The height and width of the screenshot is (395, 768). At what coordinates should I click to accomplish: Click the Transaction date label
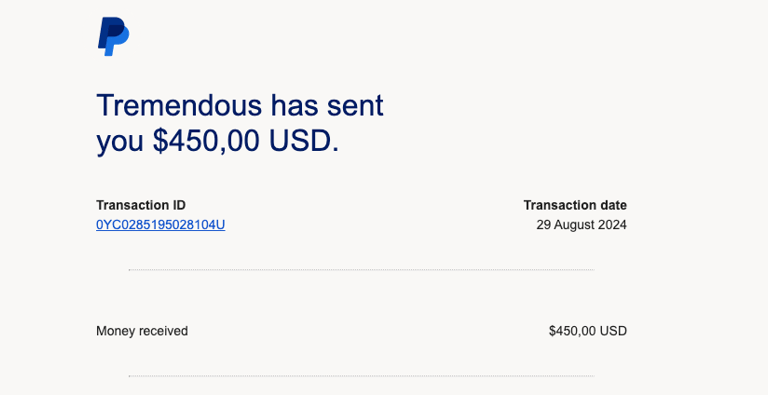point(575,205)
